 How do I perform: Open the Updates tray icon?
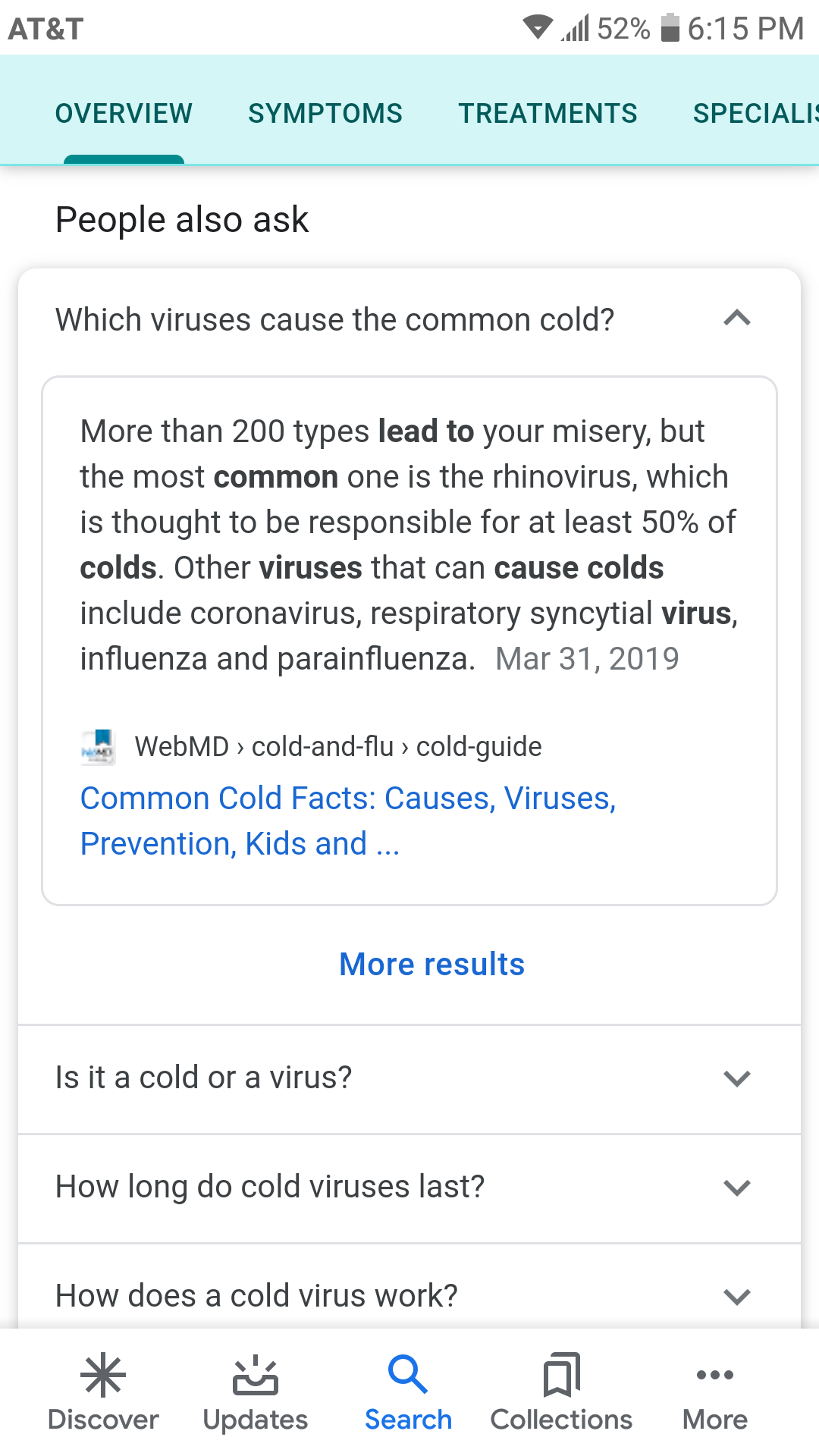click(x=256, y=1376)
